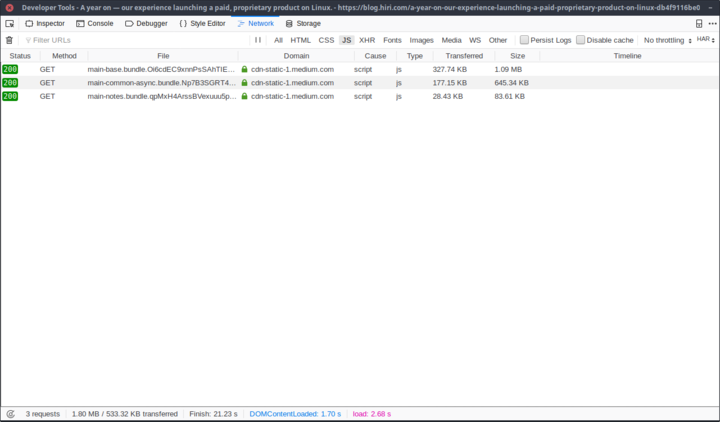Click the performance analysis icon in status bar

10,413
